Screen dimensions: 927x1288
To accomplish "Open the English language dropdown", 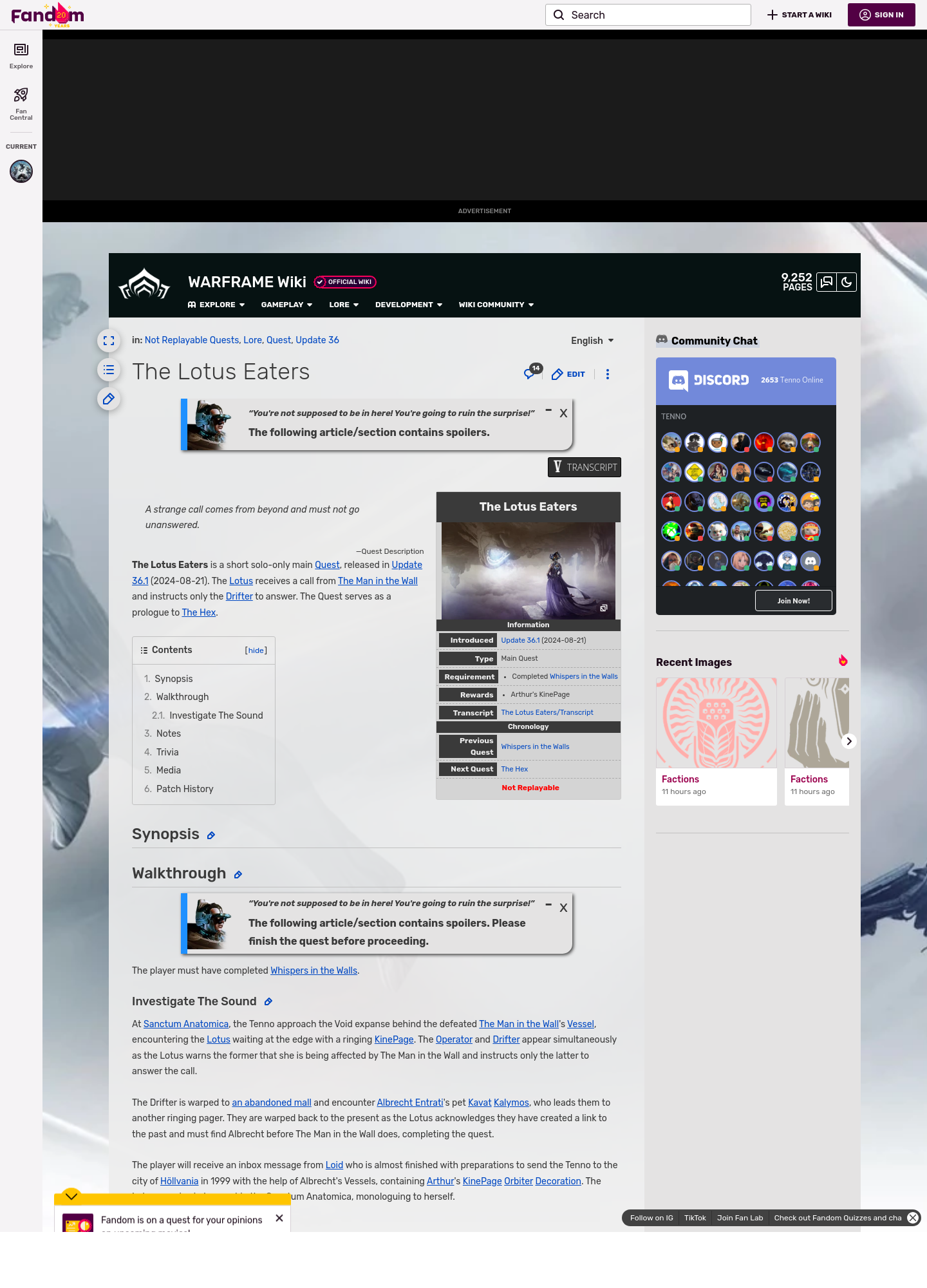I will coord(592,341).
